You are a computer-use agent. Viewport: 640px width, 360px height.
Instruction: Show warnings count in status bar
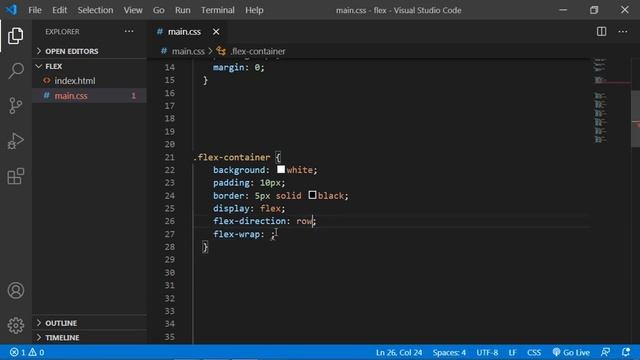pos(36,352)
